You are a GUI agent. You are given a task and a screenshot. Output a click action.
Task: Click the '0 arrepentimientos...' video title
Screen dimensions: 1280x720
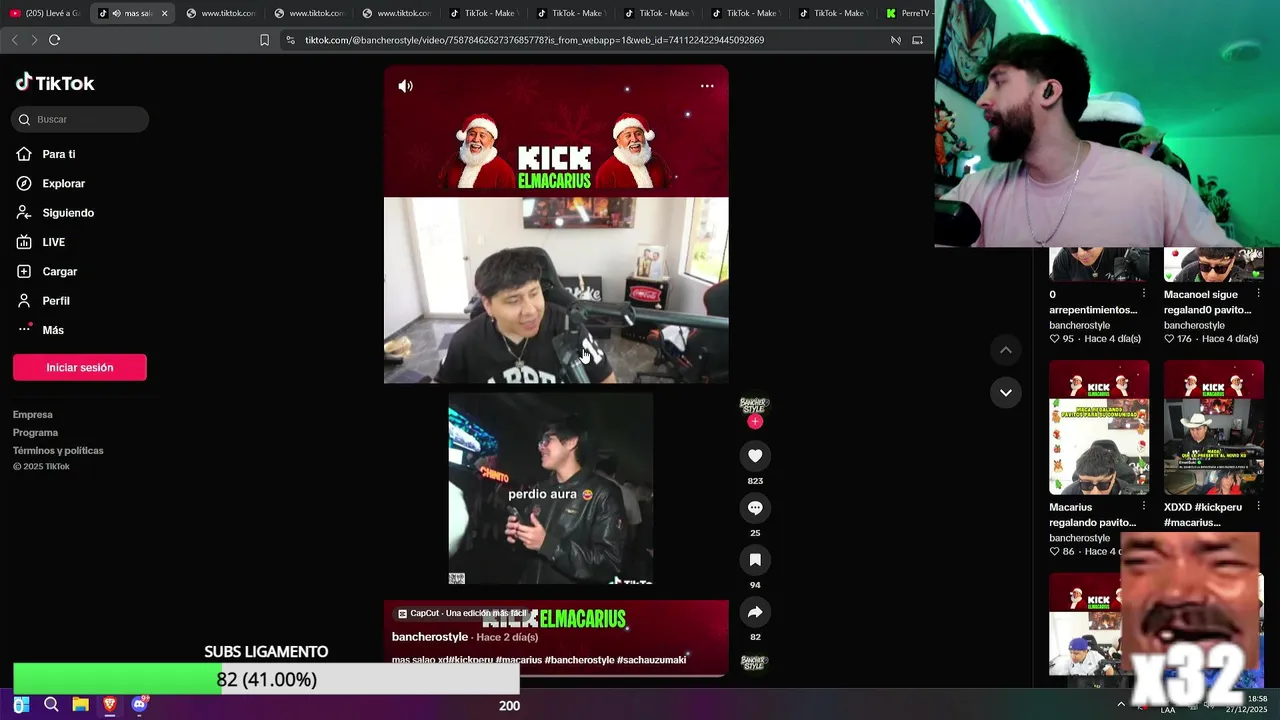[1093, 302]
